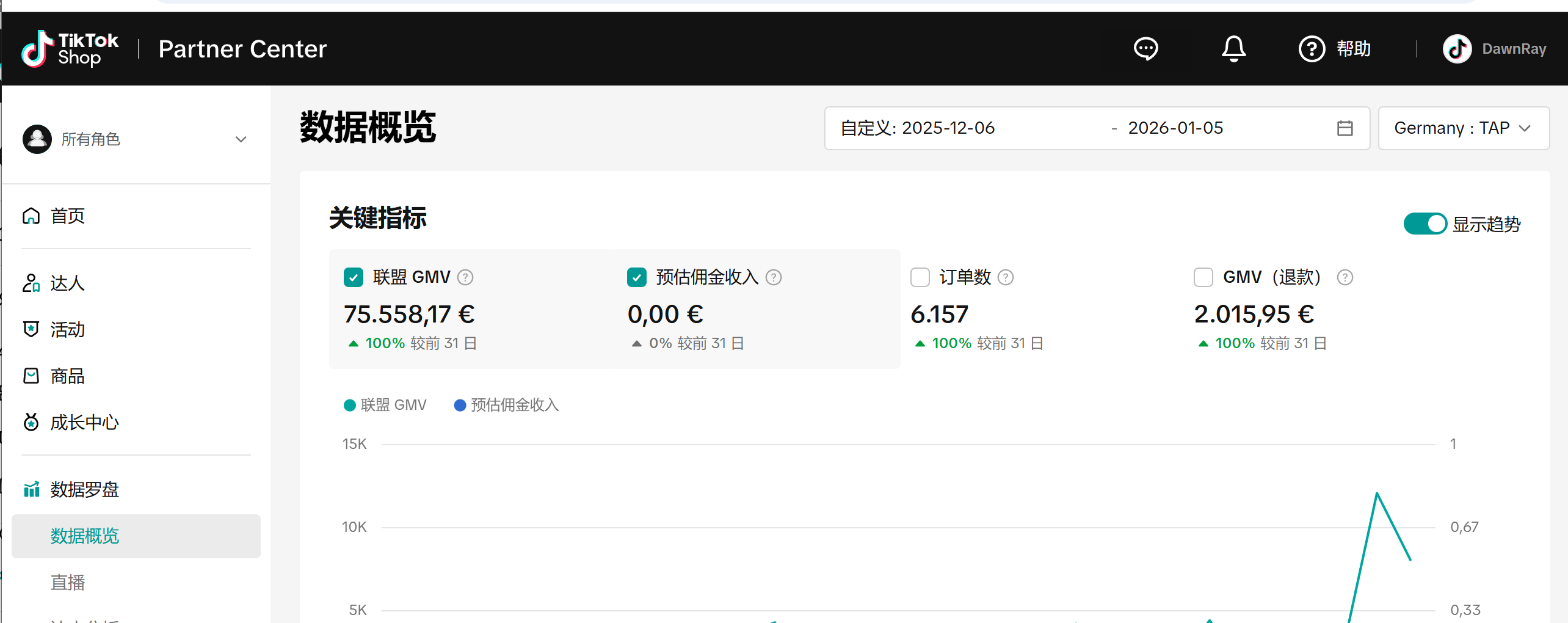Screen dimensions: 1568x623
Task: Click the 预估佣金收入 legend label
Action: pyautogui.click(x=515, y=405)
